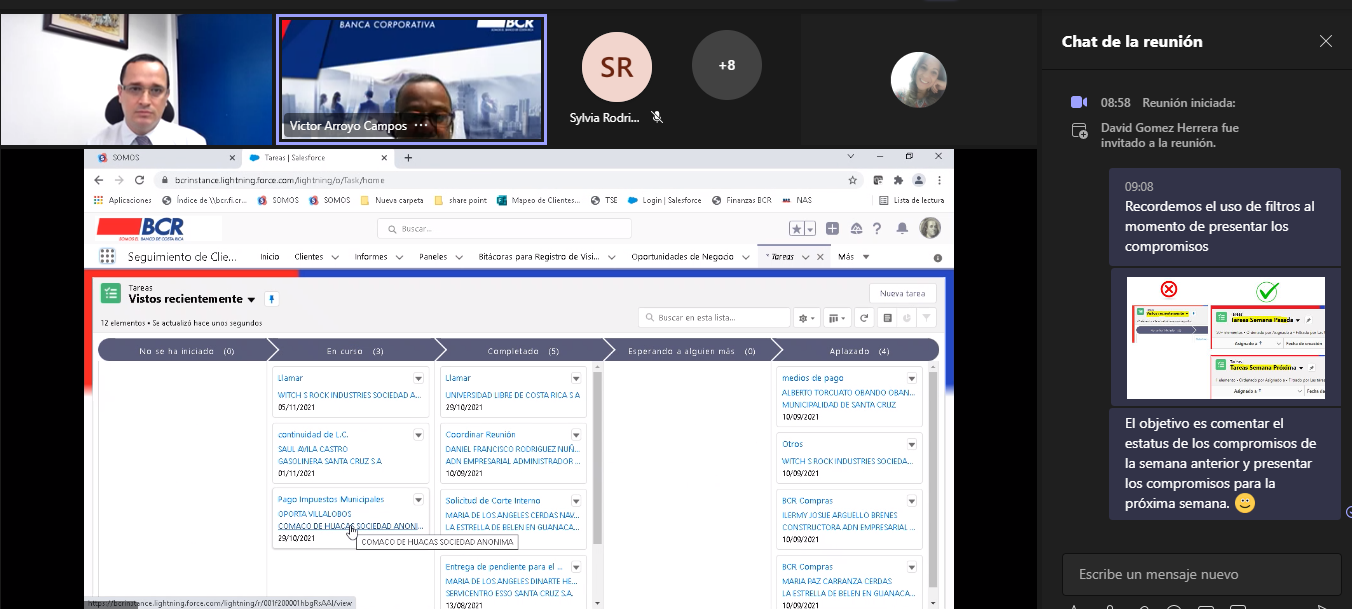Screen dimensions: 1352x609
Task: Close the Tareas navigation tab
Action: [820, 257]
